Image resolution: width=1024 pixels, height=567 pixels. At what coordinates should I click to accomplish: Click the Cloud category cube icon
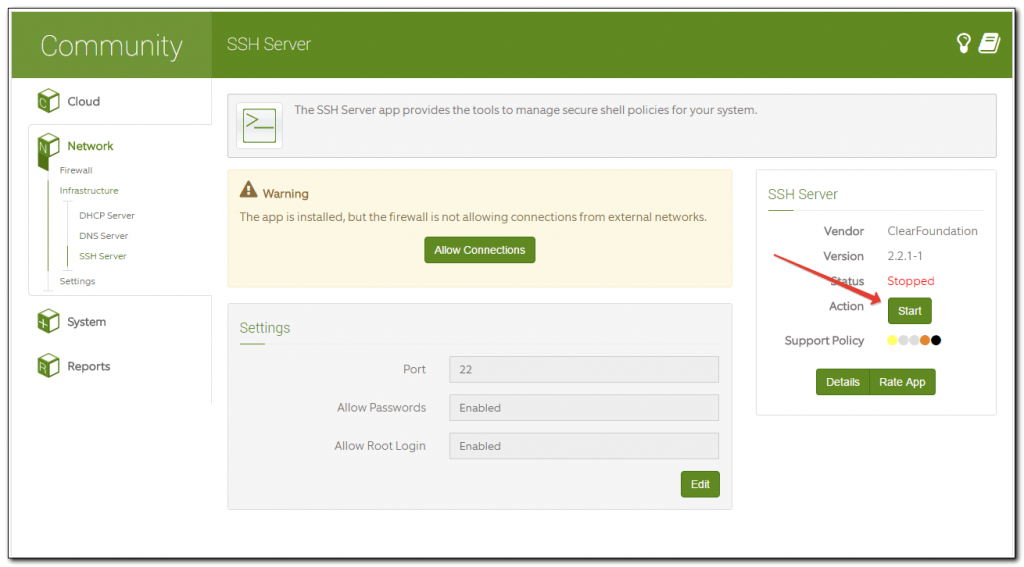[x=48, y=101]
